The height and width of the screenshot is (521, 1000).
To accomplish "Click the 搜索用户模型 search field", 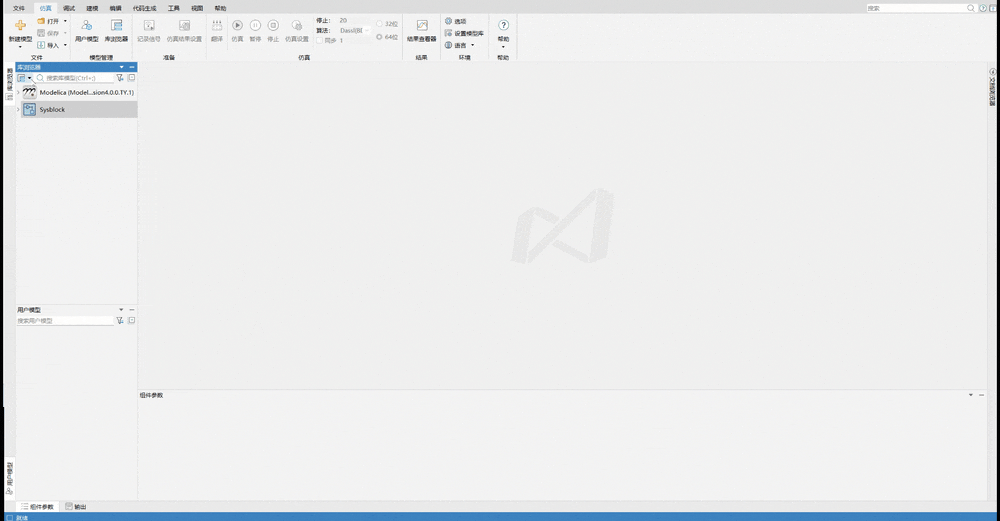I will 65,321.
